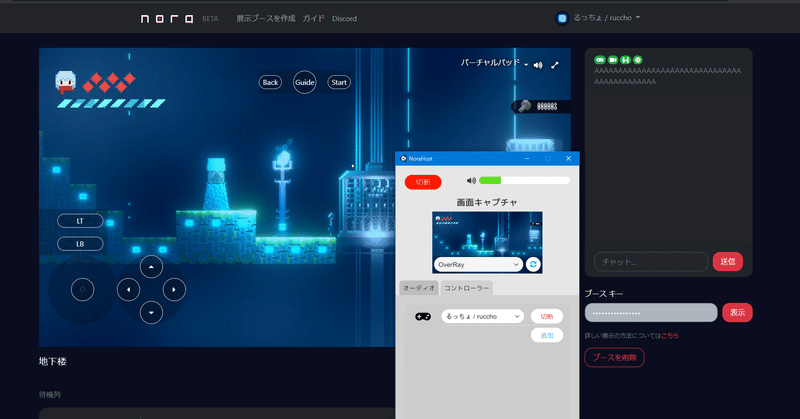Image resolution: width=800 pixels, height=419 pixels.
Task: Open the OverRay capture source dropdown
Action: point(478,264)
